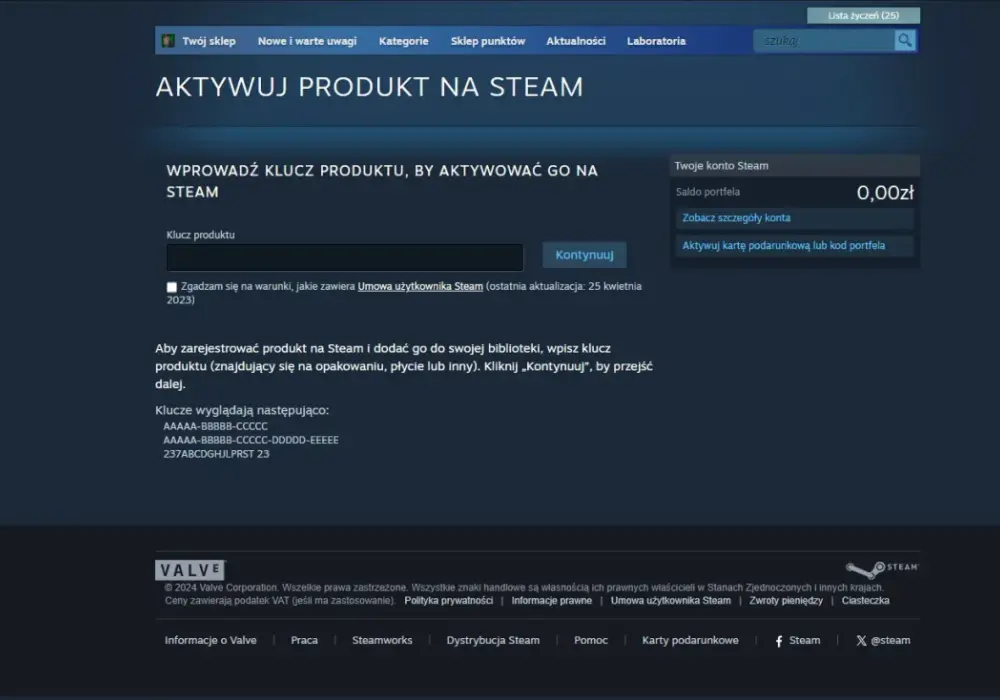
Task: Click the Kontynuuj button
Action: (584, 255)
